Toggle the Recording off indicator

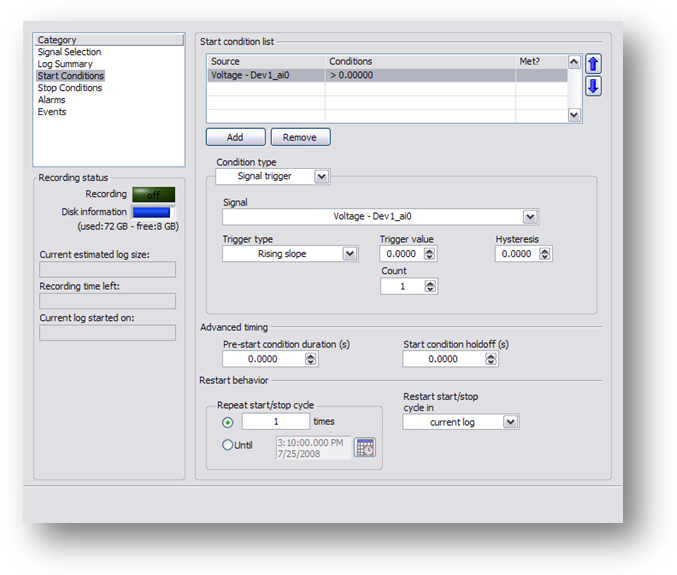tap(153, 195)
